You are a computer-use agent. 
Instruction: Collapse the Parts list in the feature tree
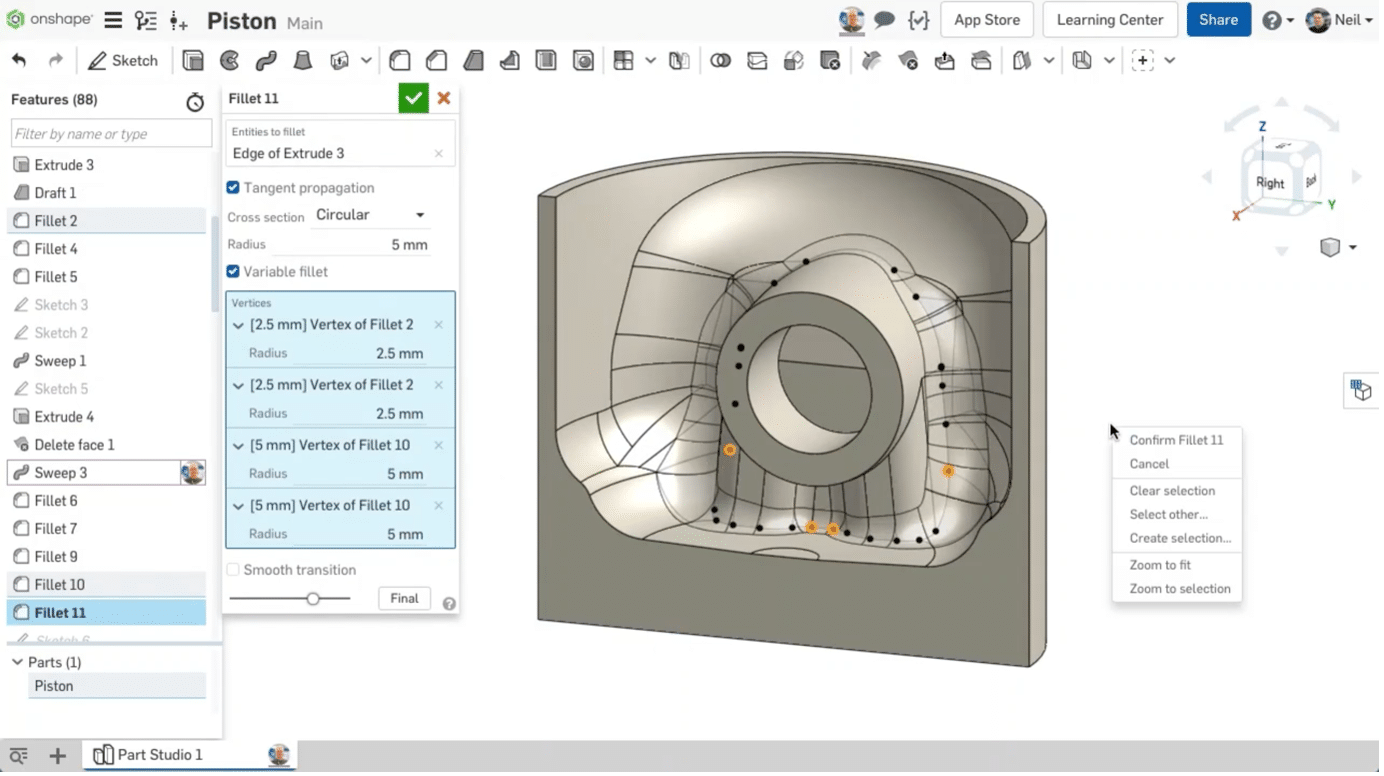click(x=17, y=662)
